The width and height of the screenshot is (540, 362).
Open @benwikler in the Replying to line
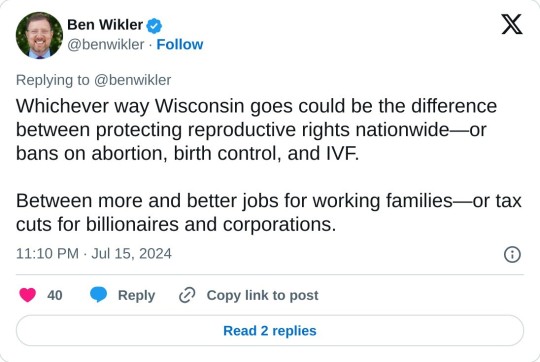click(133, 80)
